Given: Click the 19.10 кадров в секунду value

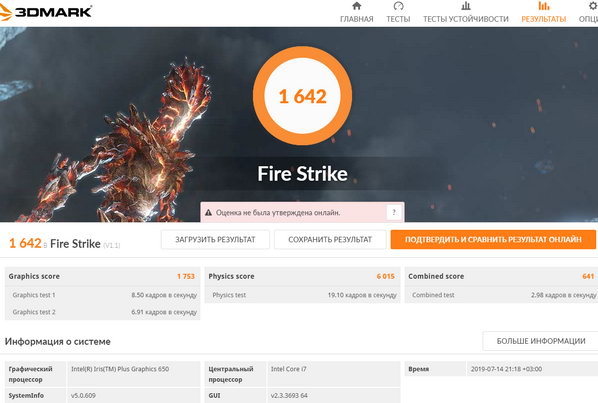Looking at the screenshot, I should tap(362, 295).
